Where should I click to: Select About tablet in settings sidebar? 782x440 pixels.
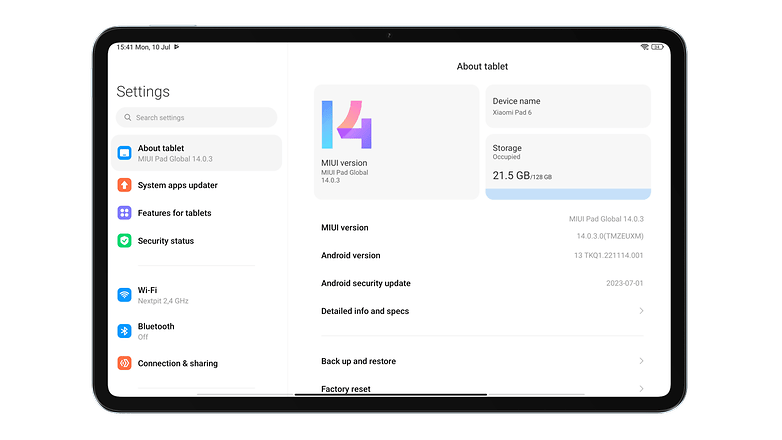(197, 153)
